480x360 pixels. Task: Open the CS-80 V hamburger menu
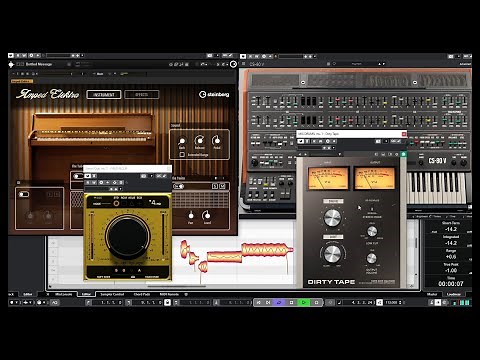point(244,64)
